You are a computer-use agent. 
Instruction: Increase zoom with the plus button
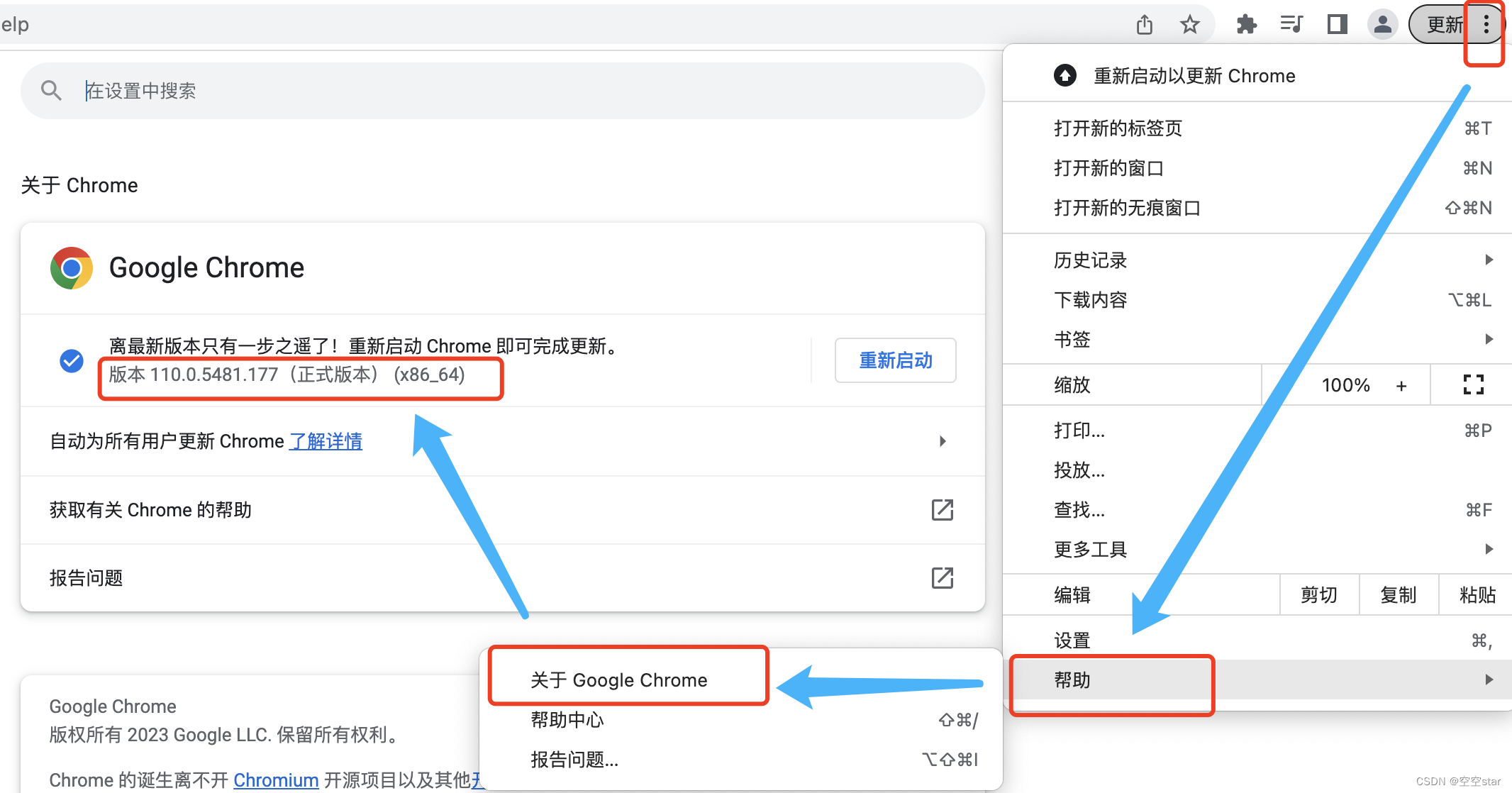[1401, 385]
